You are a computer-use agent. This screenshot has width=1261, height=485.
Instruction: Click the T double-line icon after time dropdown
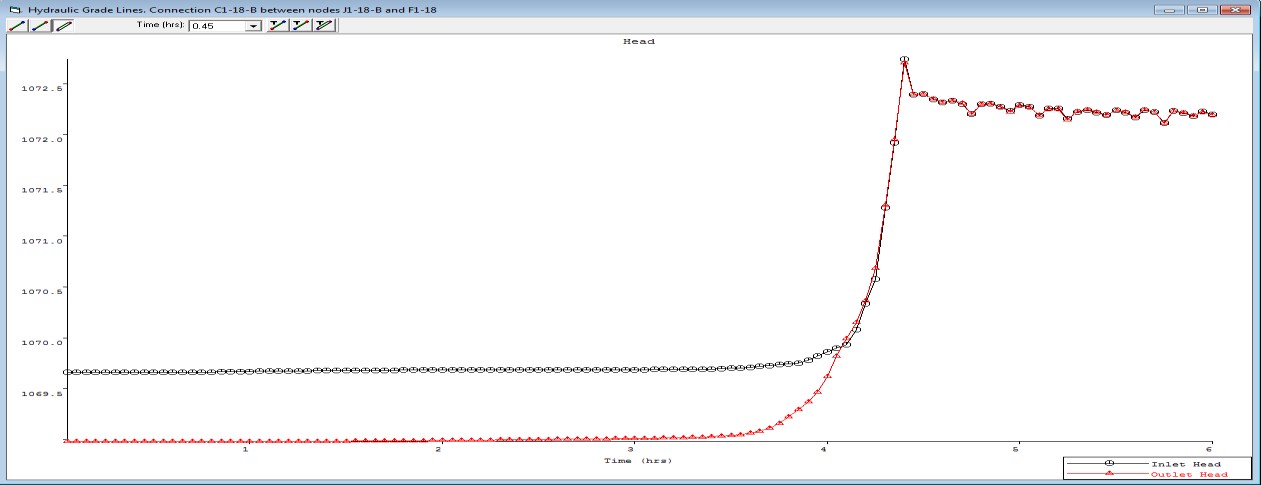tap(323, 25)
